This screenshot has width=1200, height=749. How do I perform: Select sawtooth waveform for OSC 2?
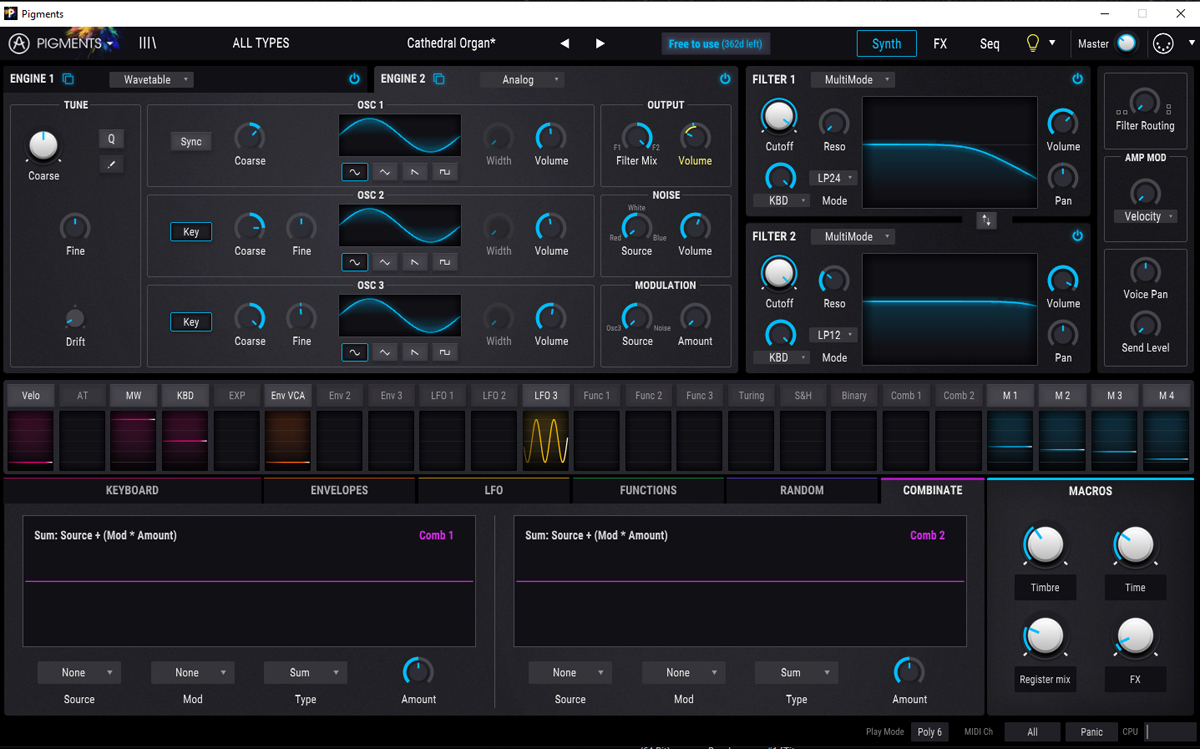click(x=415, y=262)
